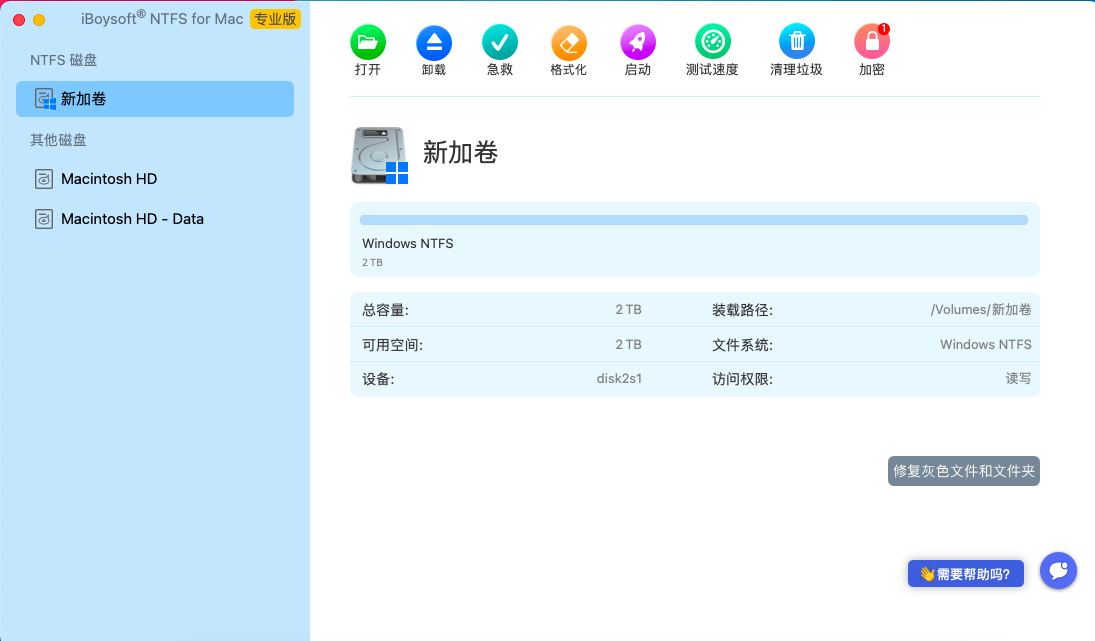The image size is (1095, 641).
Task: Click the 设备 label
Action: [x=378, y=378]
